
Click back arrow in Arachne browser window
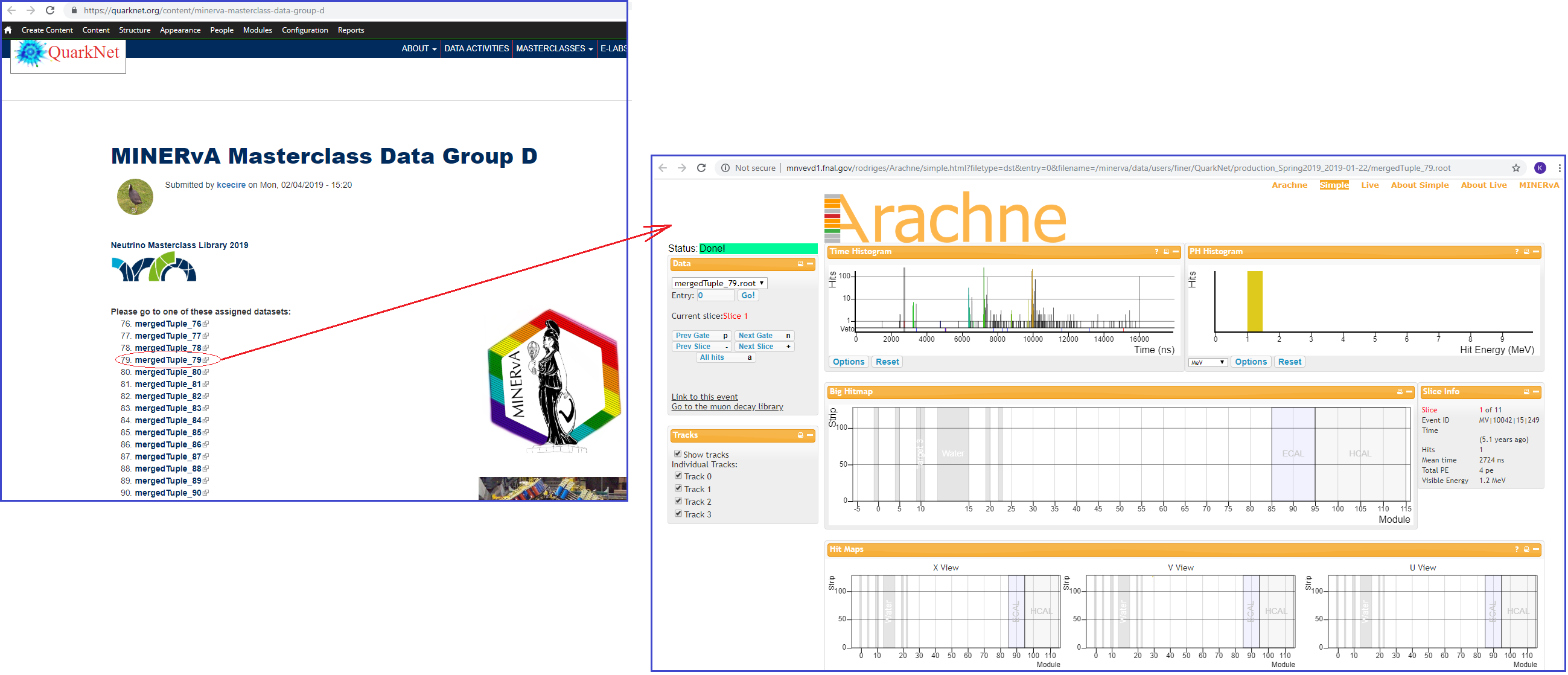[x=663, y=168]
